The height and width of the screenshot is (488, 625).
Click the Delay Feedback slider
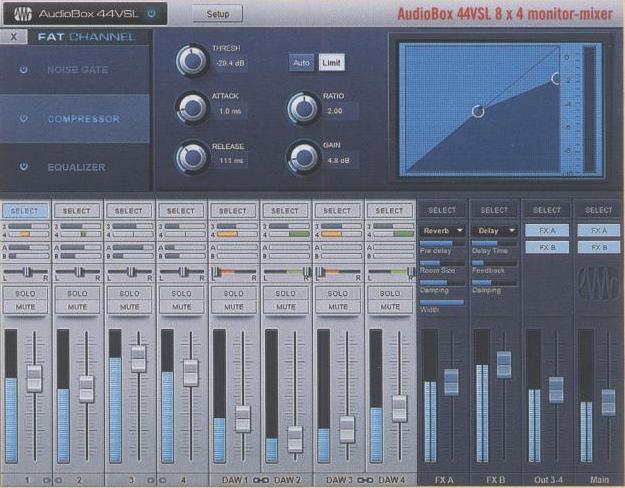coord(494,263)
